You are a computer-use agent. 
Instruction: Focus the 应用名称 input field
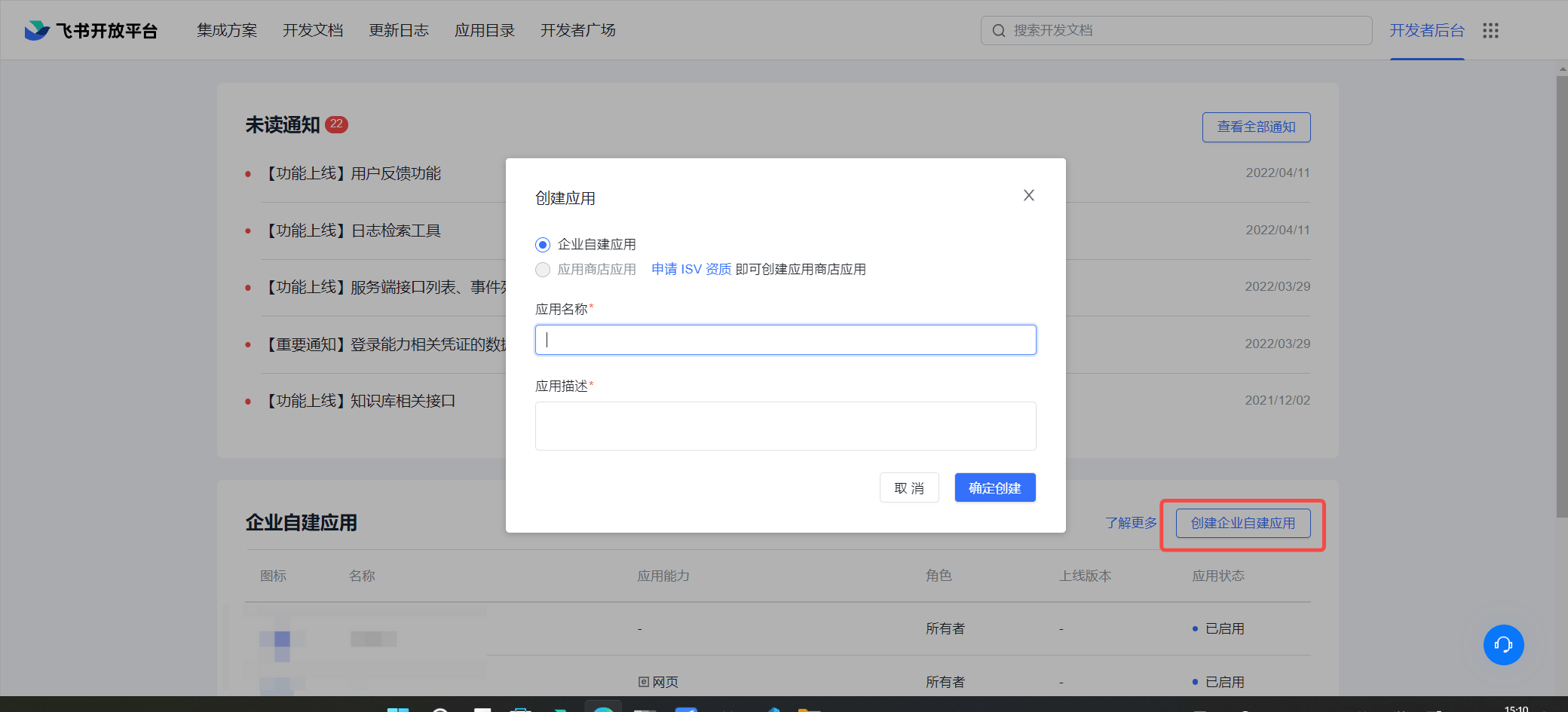(785, 340)
